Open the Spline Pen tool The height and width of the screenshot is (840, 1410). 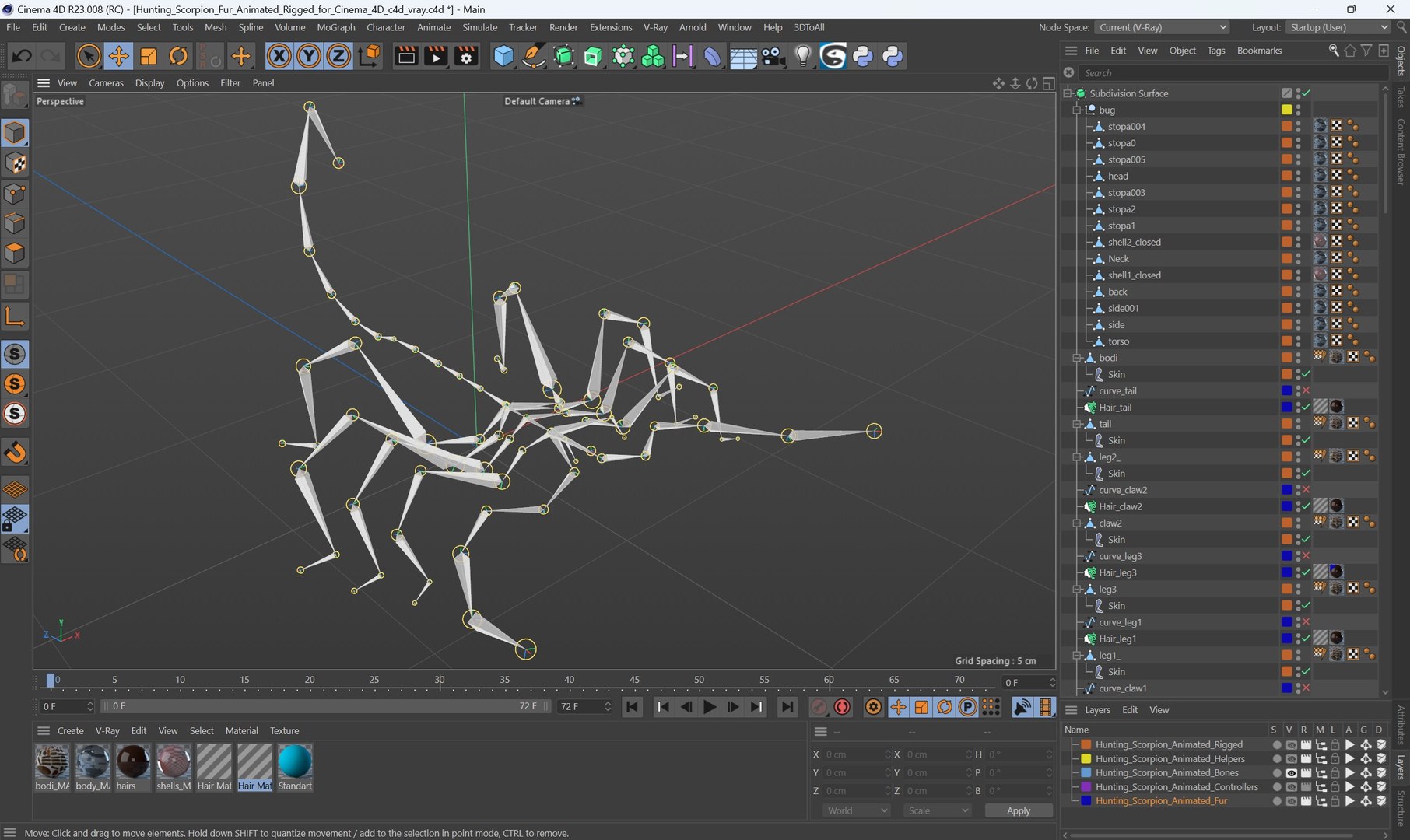pyautogui.click(x=533, y=56)
